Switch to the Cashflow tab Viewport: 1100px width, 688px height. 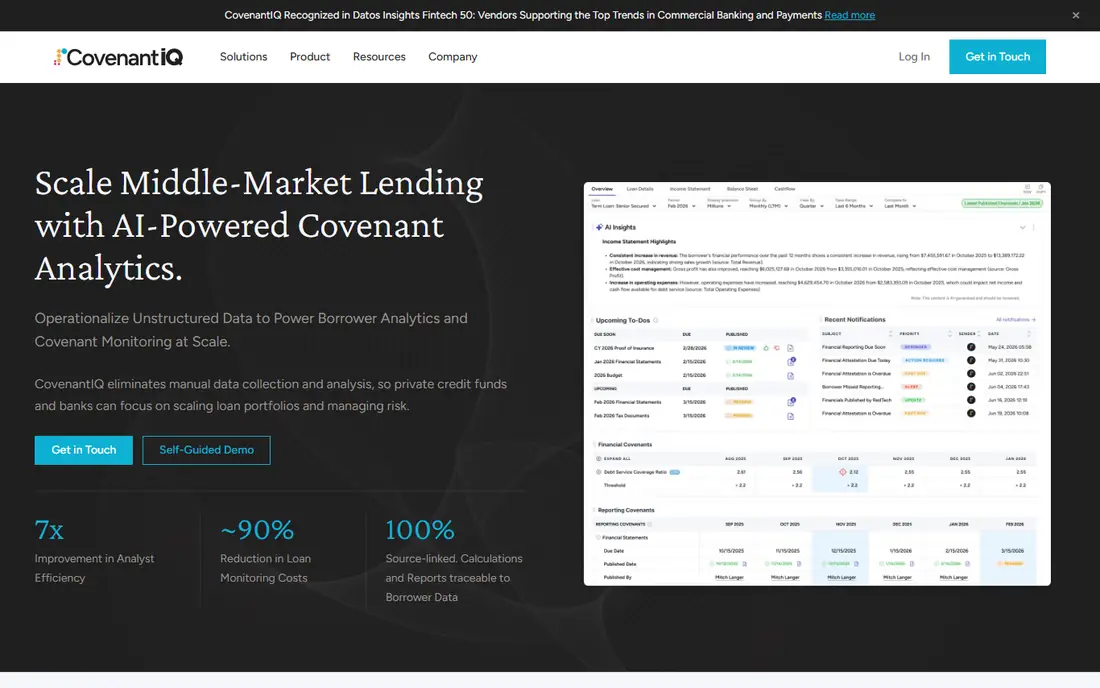[x=784, y=189]
